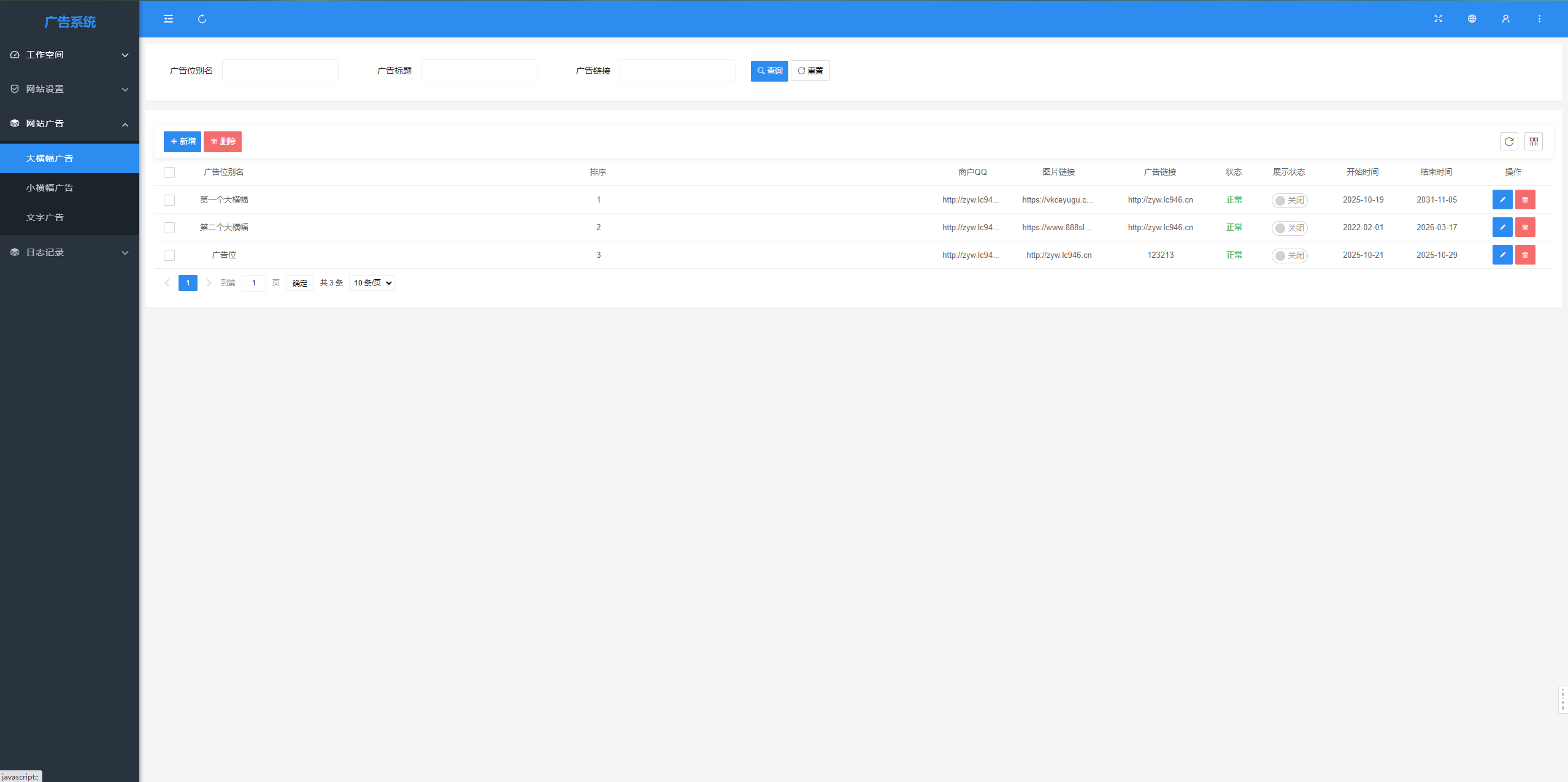The width and height of the screenshot is (1568, 782).
Task: Open the language globe icon
Action: 1472,19
